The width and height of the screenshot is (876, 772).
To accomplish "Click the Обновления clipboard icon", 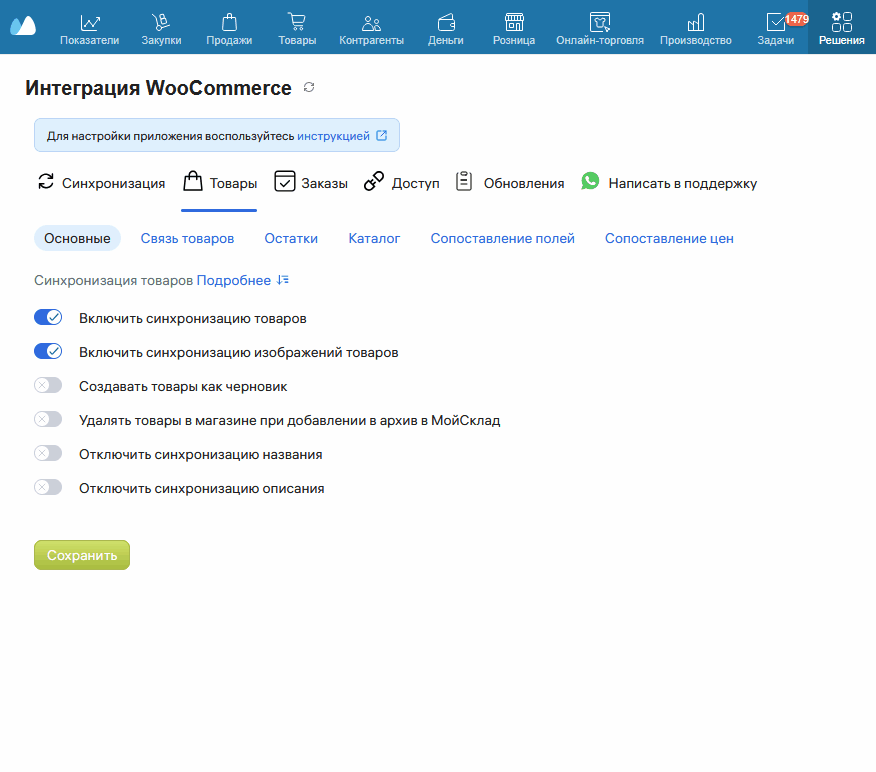I will (x=464, y=182).
